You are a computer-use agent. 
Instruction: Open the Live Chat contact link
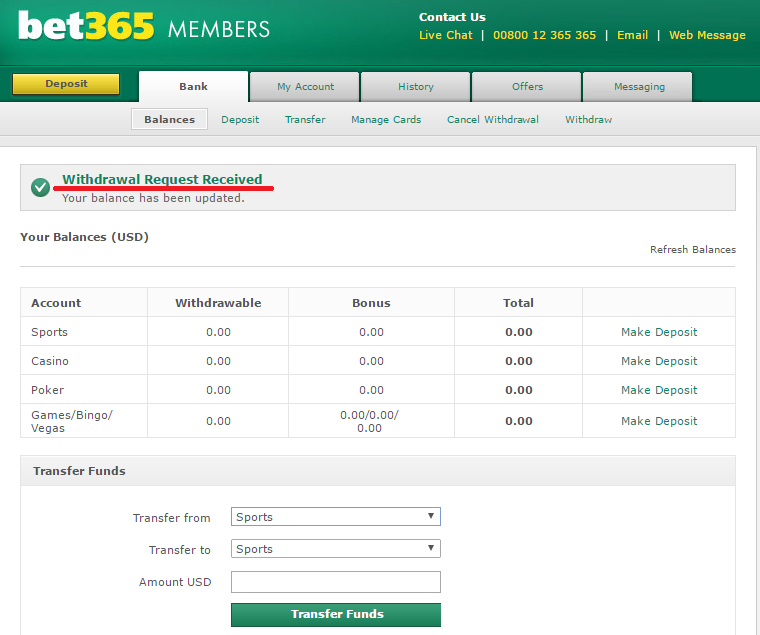pyautogui.click(x=445, y=35)
